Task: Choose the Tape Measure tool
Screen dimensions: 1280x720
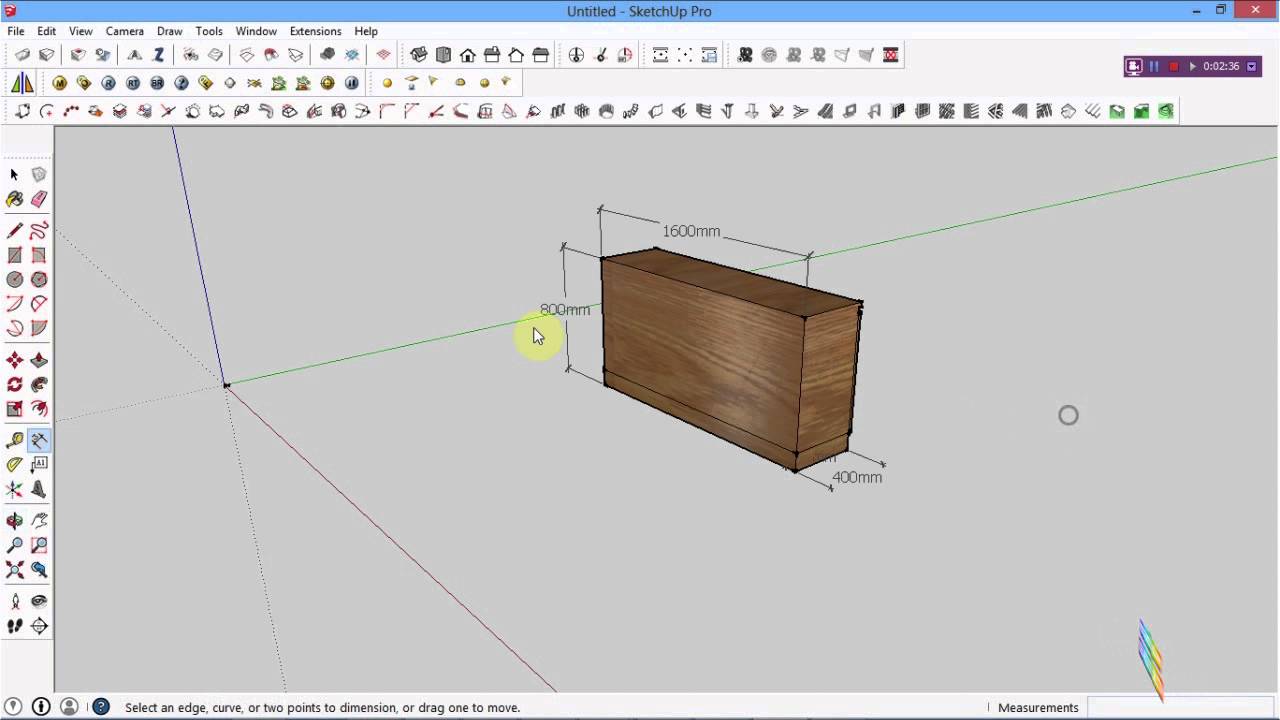Action: point(15,440)
